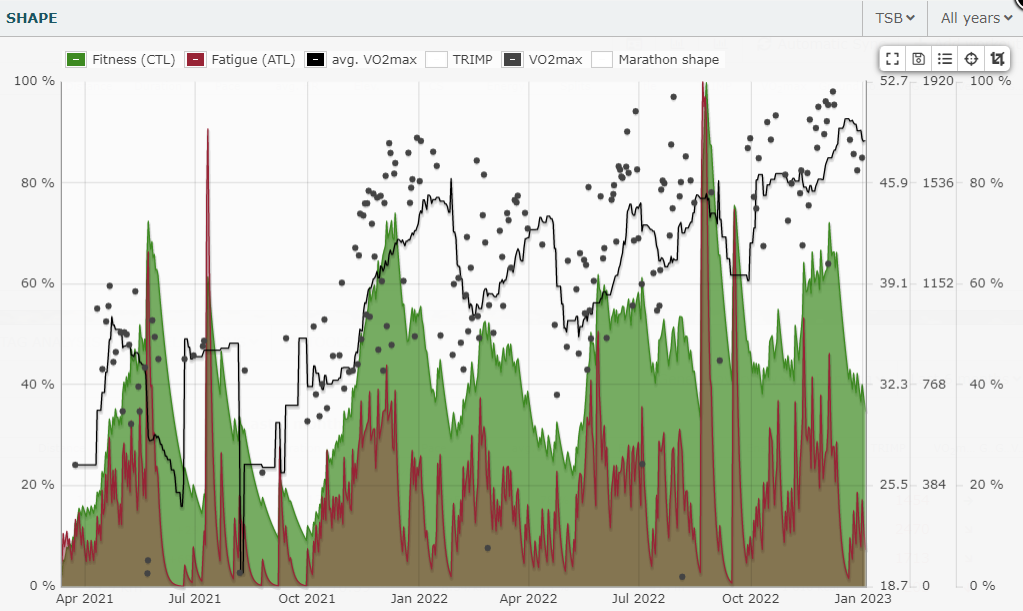Activate the crop zoom selection icon
The image size is (1023, 611).
coord(997,59)
